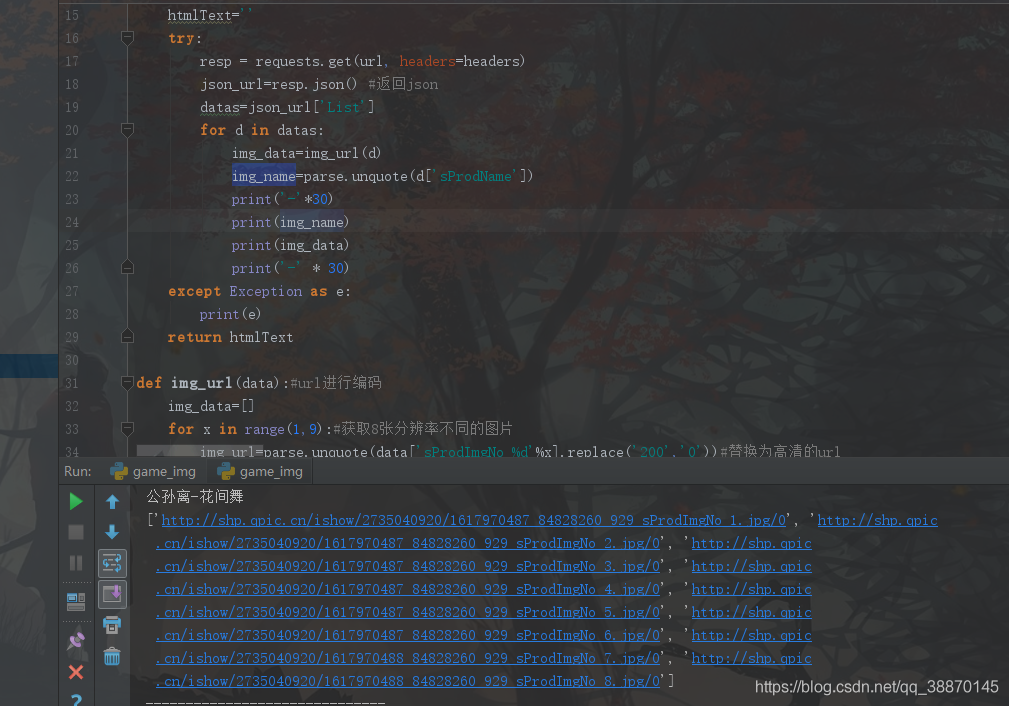Toggle the soft-wrap output button
Viewport: 1009px width, 706px height.
click(112, 563)
